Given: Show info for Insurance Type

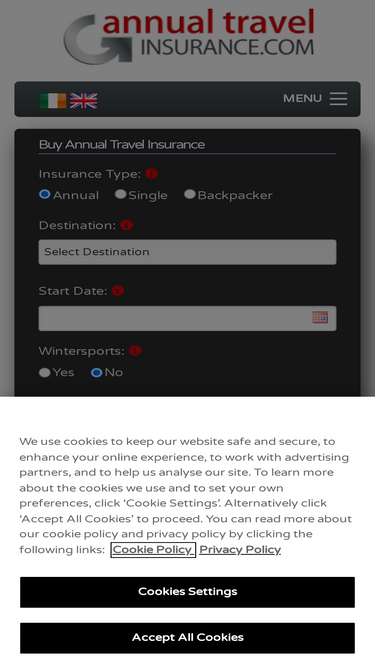Looking at the screenshot, I should 151,174.
